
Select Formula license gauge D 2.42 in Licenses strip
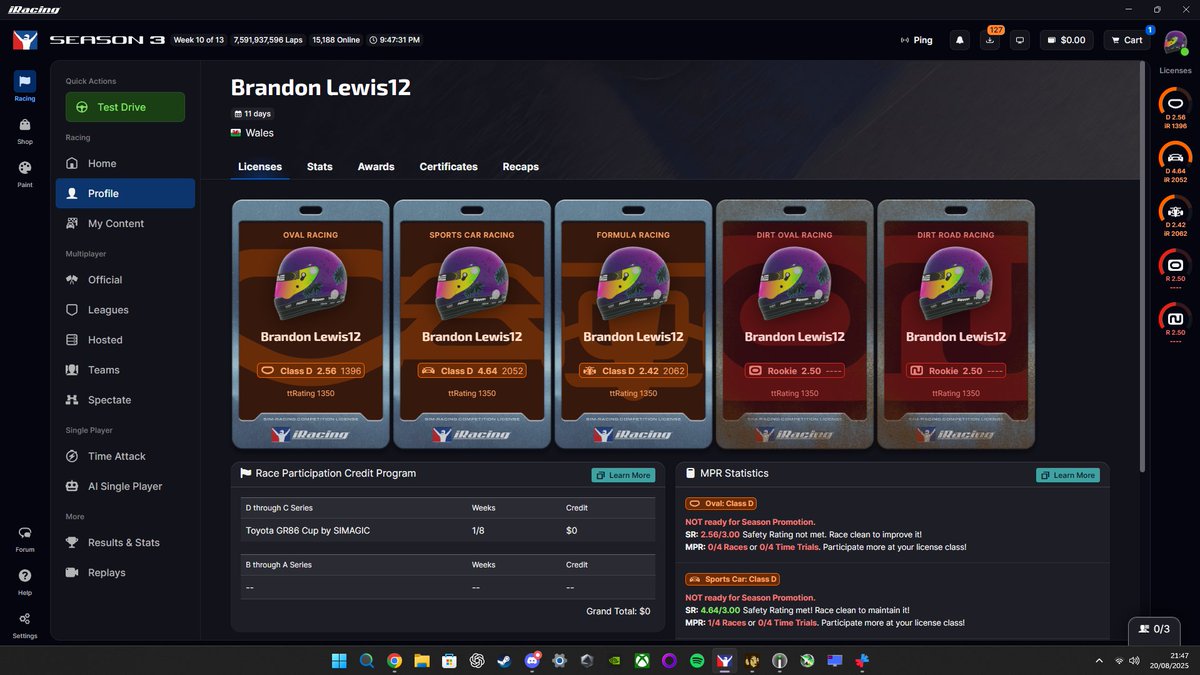tap(1176, 216)
